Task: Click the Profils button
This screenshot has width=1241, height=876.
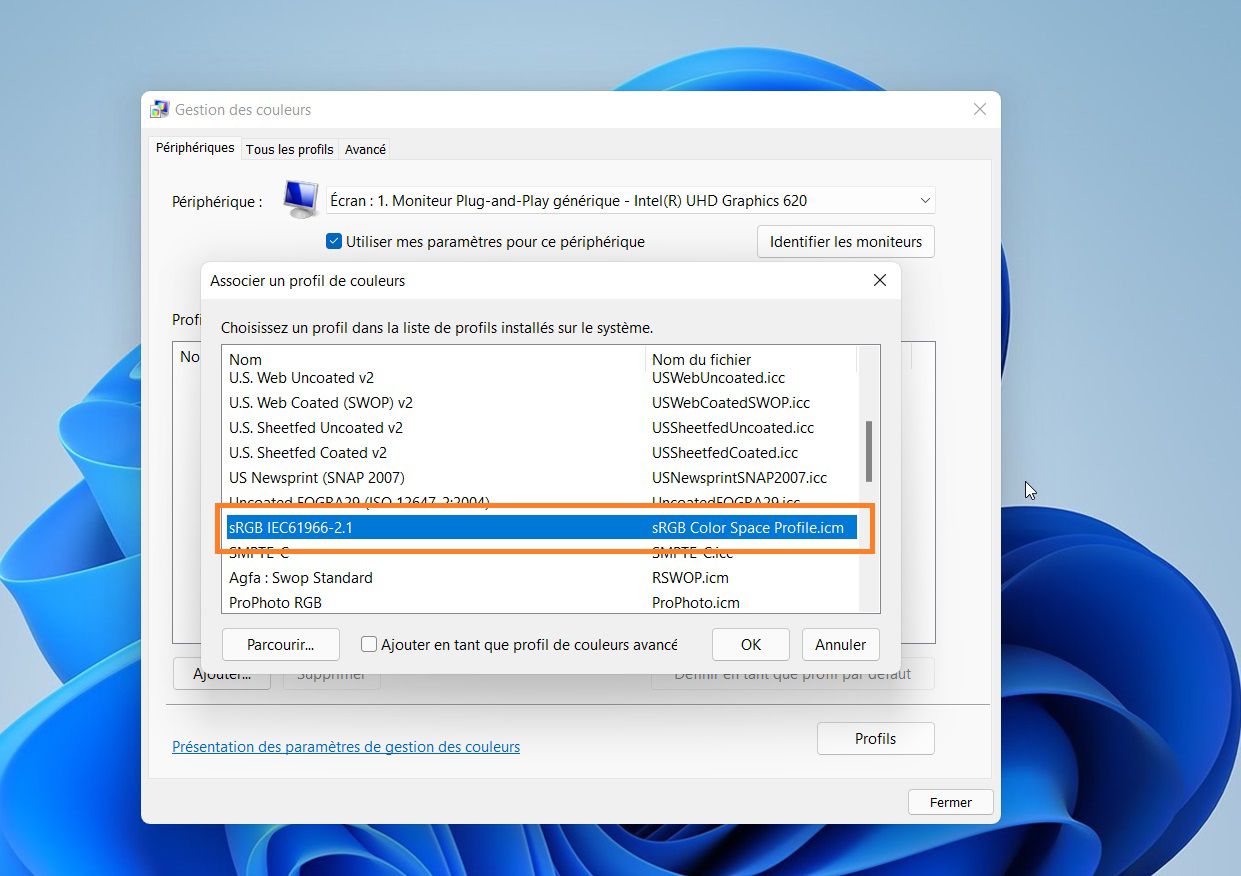Action: [x=876, y=739]
